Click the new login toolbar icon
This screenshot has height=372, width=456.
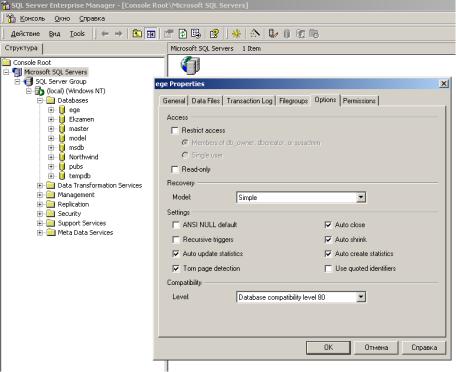[301, 34]
